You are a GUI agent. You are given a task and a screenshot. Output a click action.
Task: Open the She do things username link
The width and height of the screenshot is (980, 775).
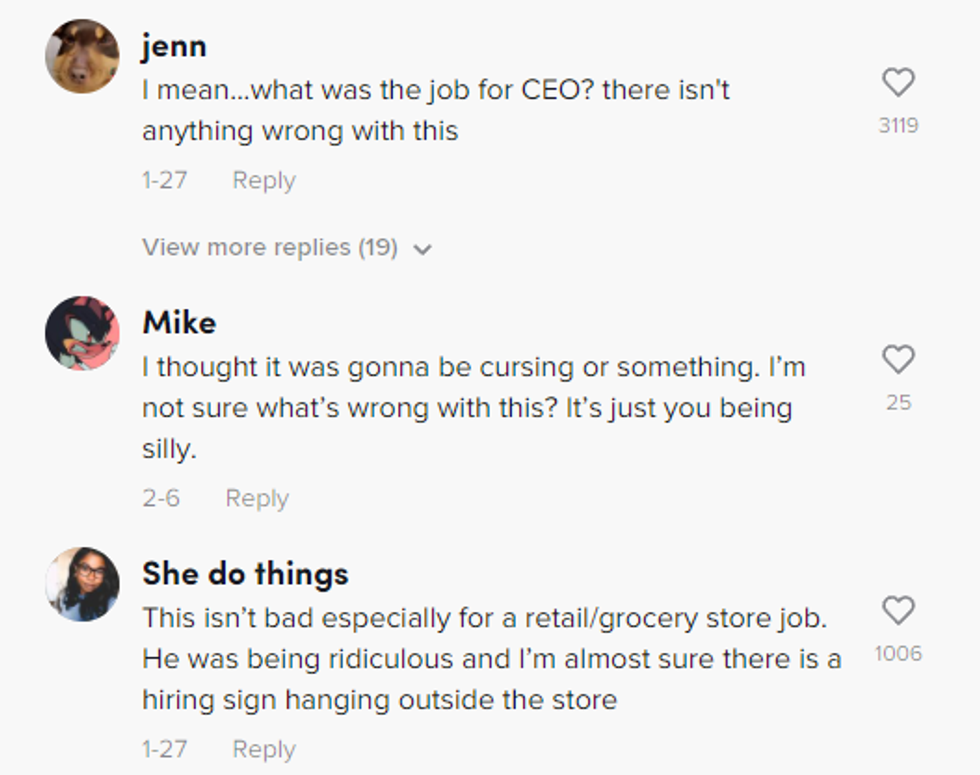[x=245, y=573]
